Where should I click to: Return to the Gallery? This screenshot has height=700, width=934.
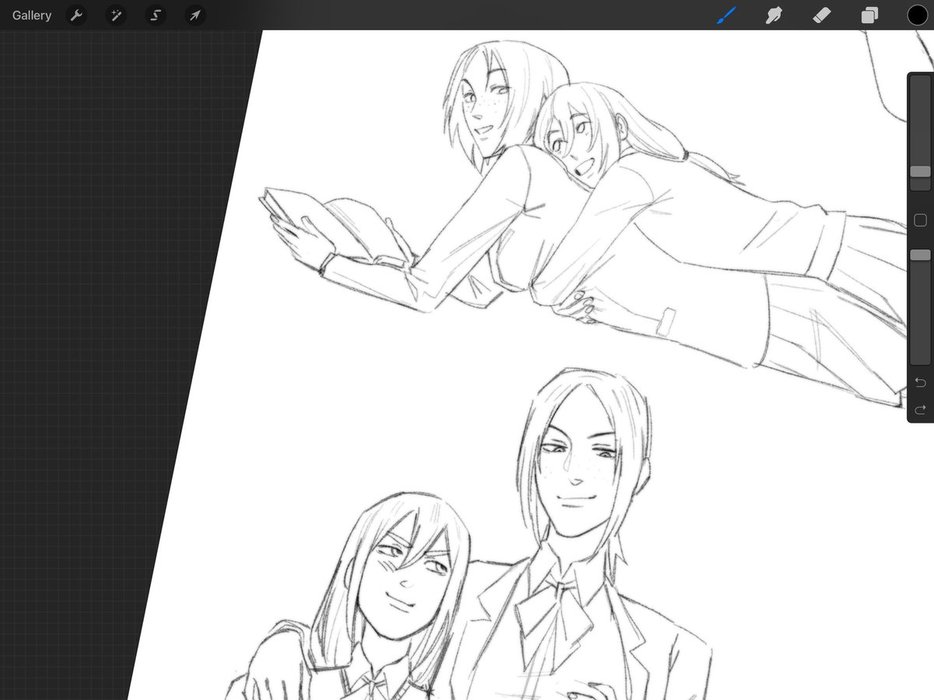click(x=32, y=15)
